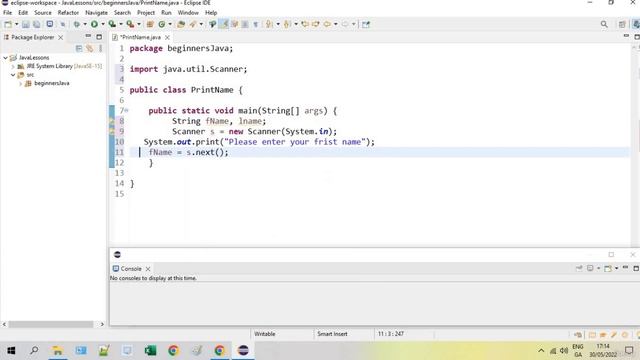Toggle Pin Console in Console view

[x=579, y=268]
